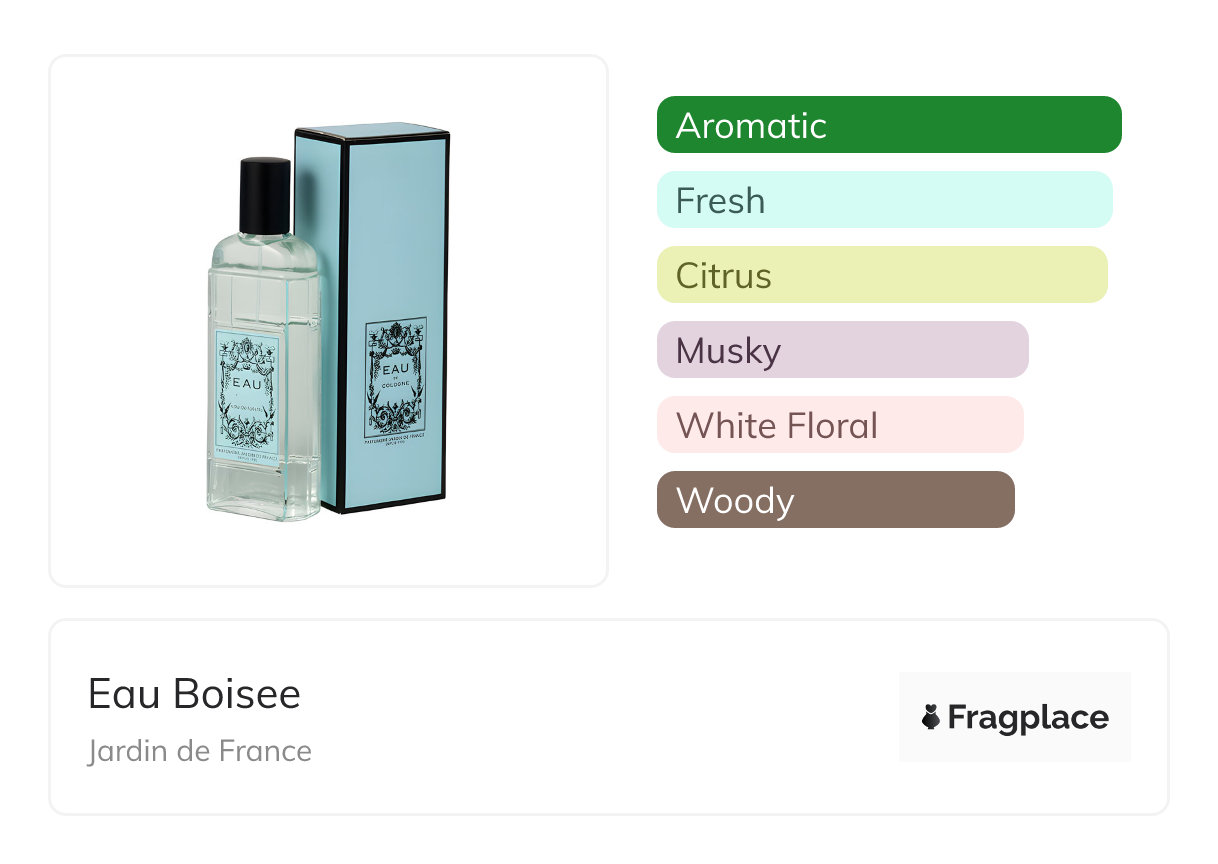Click the Fragplace wordmark text
Image resolution: width=1218 pixels, height=864 pixels.
point(1028,717)
